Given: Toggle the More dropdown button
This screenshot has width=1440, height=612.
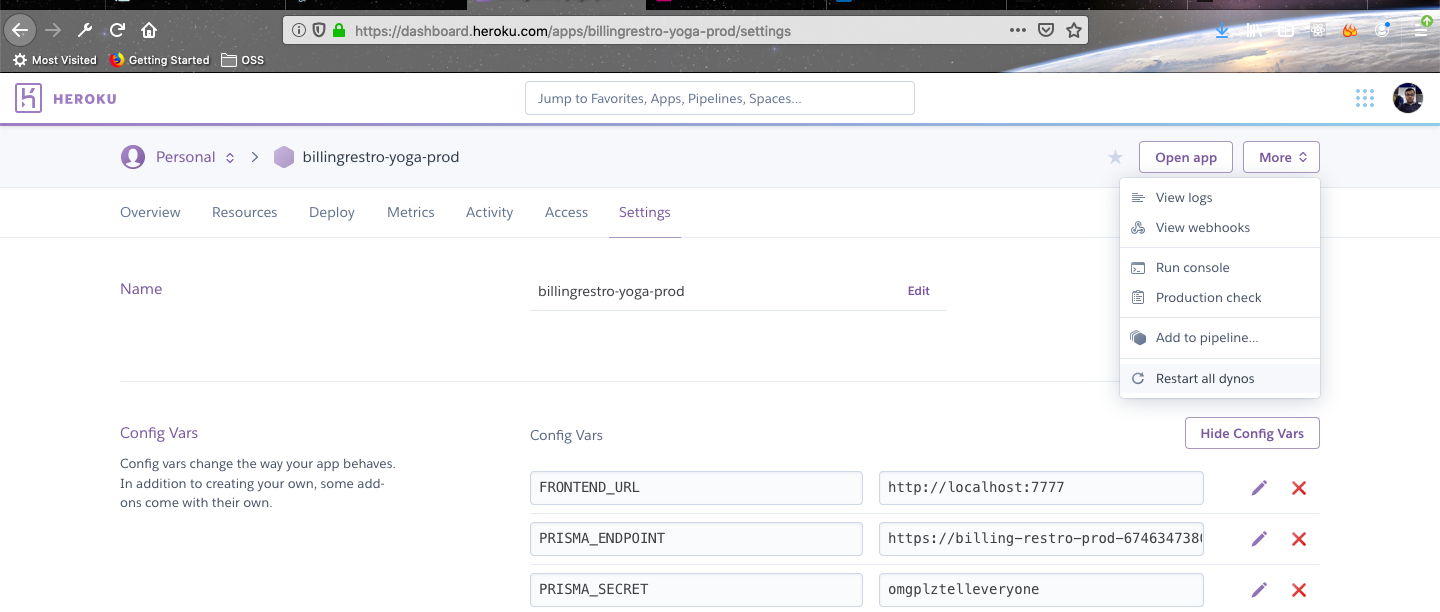Looking at the screenshot, I should (1281, 157).
